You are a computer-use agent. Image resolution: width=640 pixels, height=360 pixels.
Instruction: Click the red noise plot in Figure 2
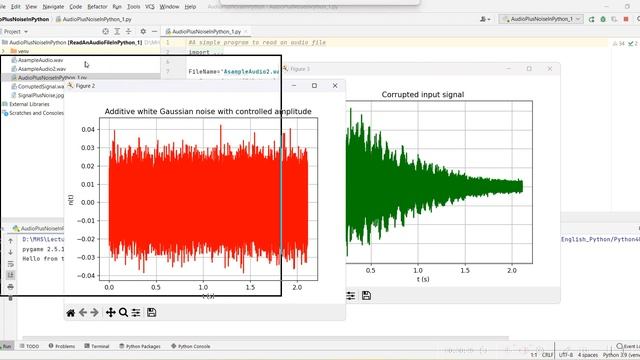208,199
